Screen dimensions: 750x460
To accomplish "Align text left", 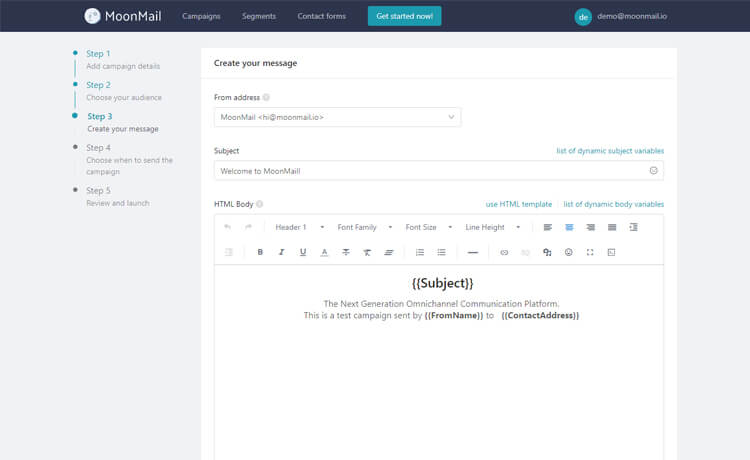I will click(x=548, y=227).
